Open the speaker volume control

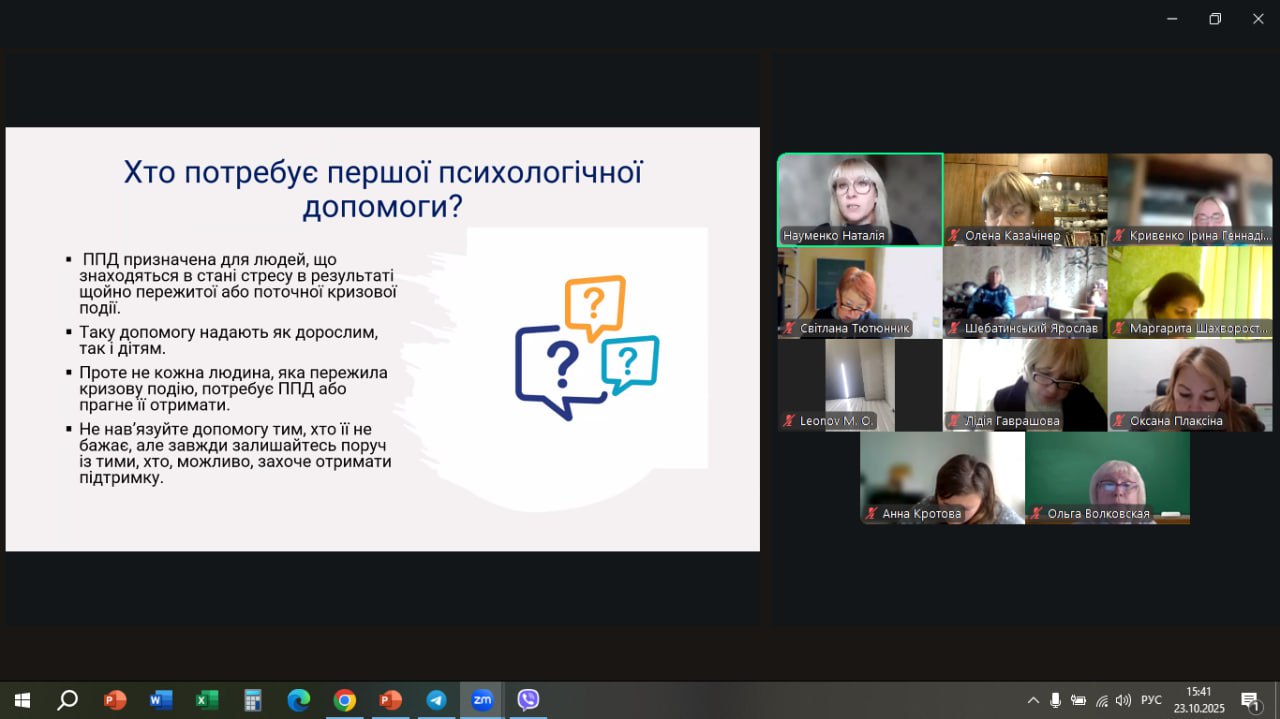point(1124,700)
